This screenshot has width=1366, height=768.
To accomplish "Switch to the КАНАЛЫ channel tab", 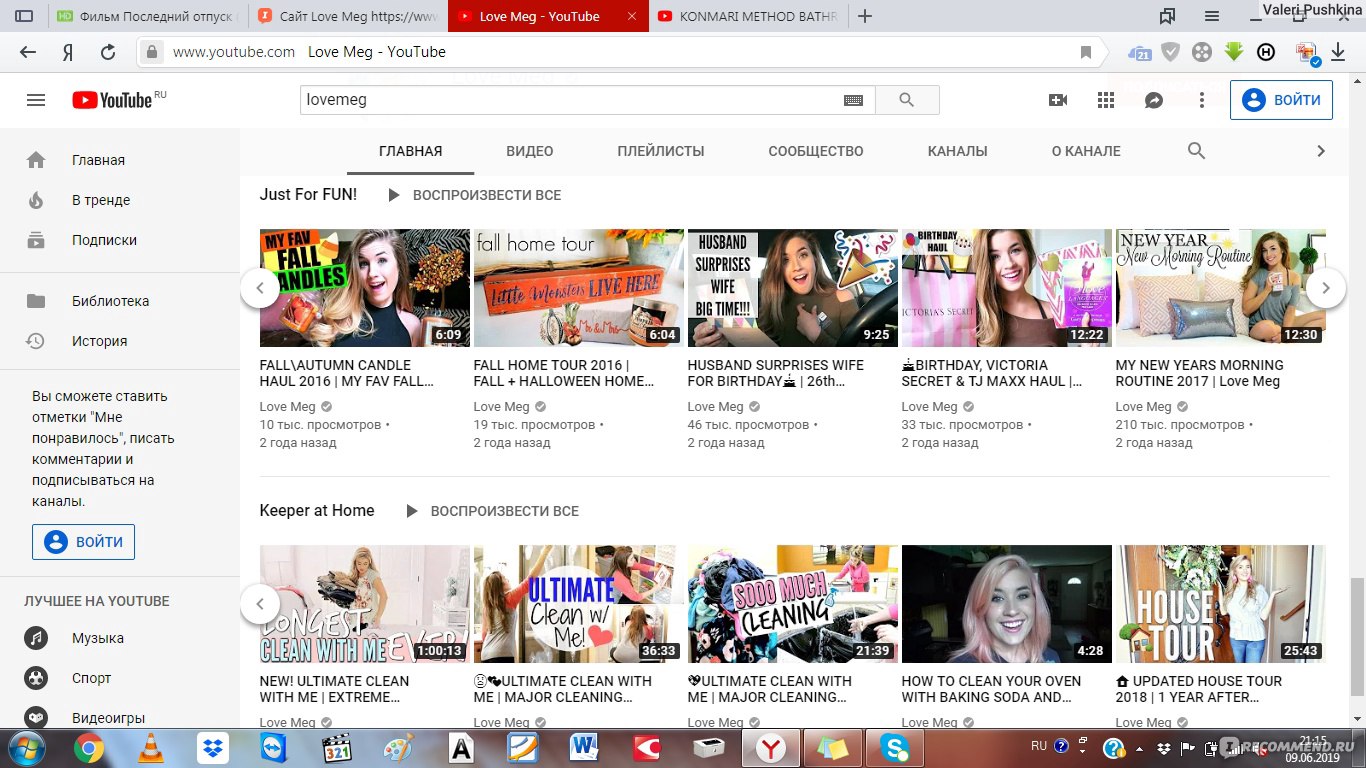I will [x=958, y=151].
